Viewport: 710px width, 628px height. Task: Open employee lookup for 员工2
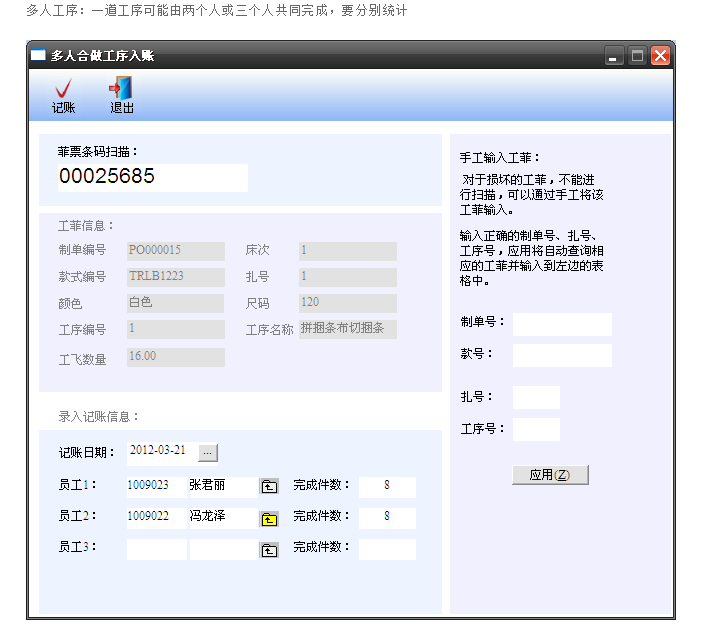[269, 518]
